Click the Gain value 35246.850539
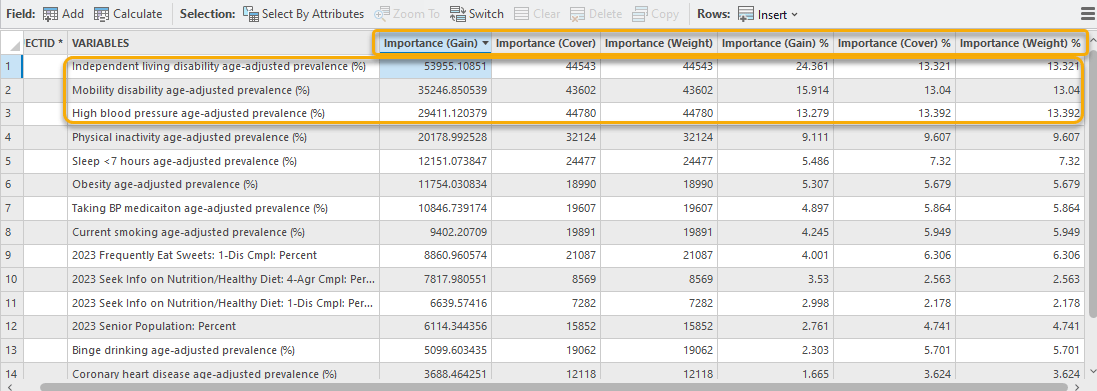 (x=435, y=90)
